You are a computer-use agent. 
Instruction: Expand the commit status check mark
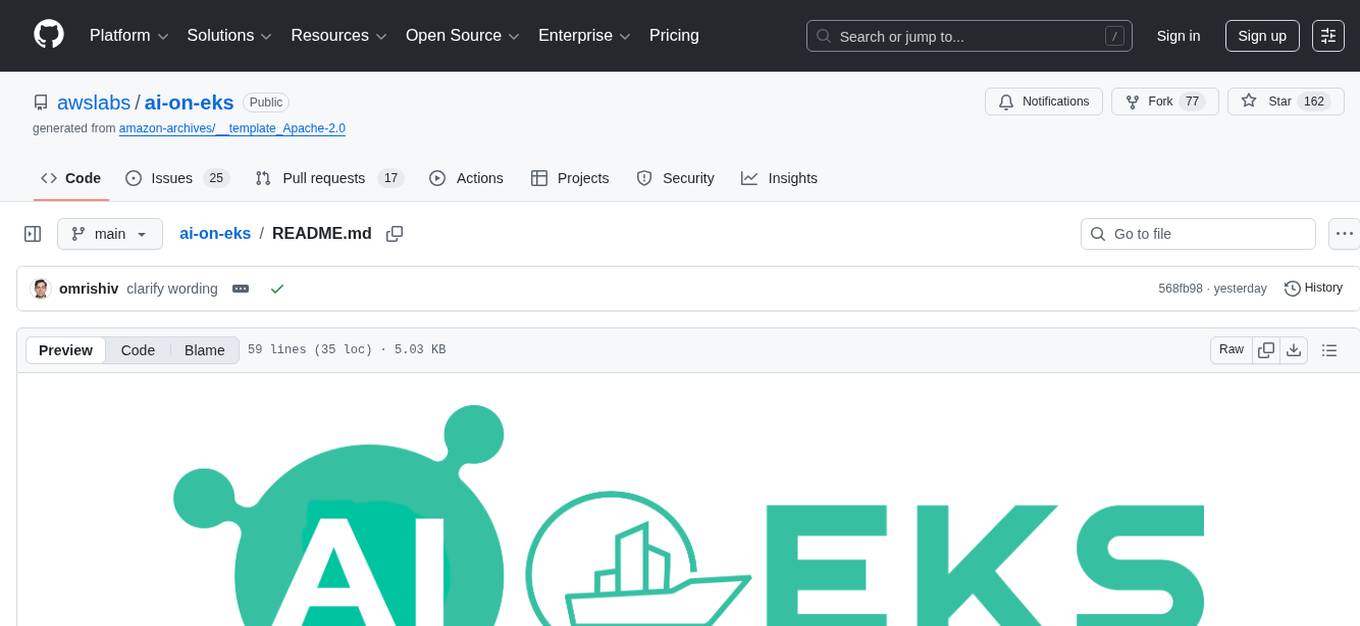(277, 288)
